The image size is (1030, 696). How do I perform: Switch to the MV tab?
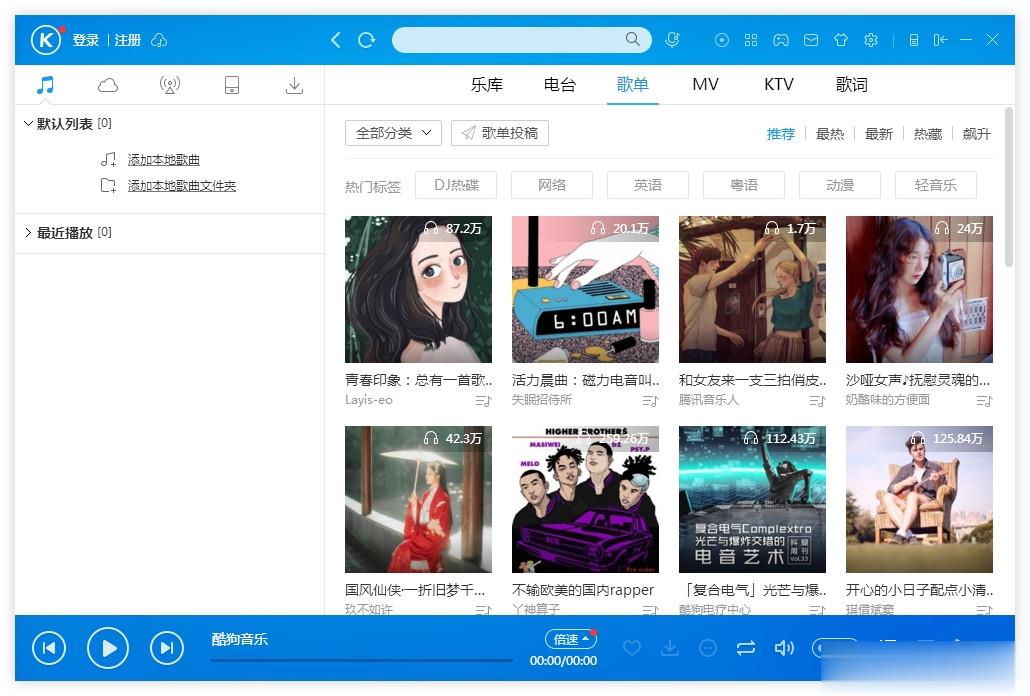705,85
